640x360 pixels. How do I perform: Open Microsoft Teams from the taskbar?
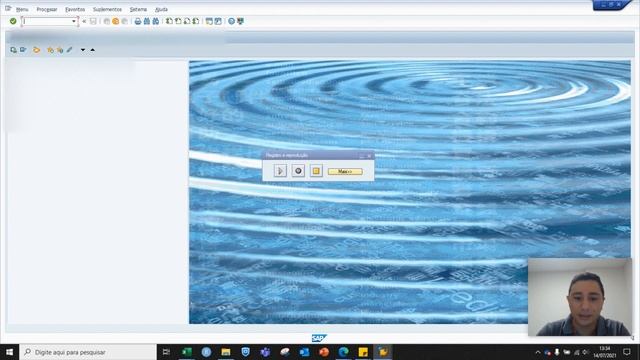(265, 352)
